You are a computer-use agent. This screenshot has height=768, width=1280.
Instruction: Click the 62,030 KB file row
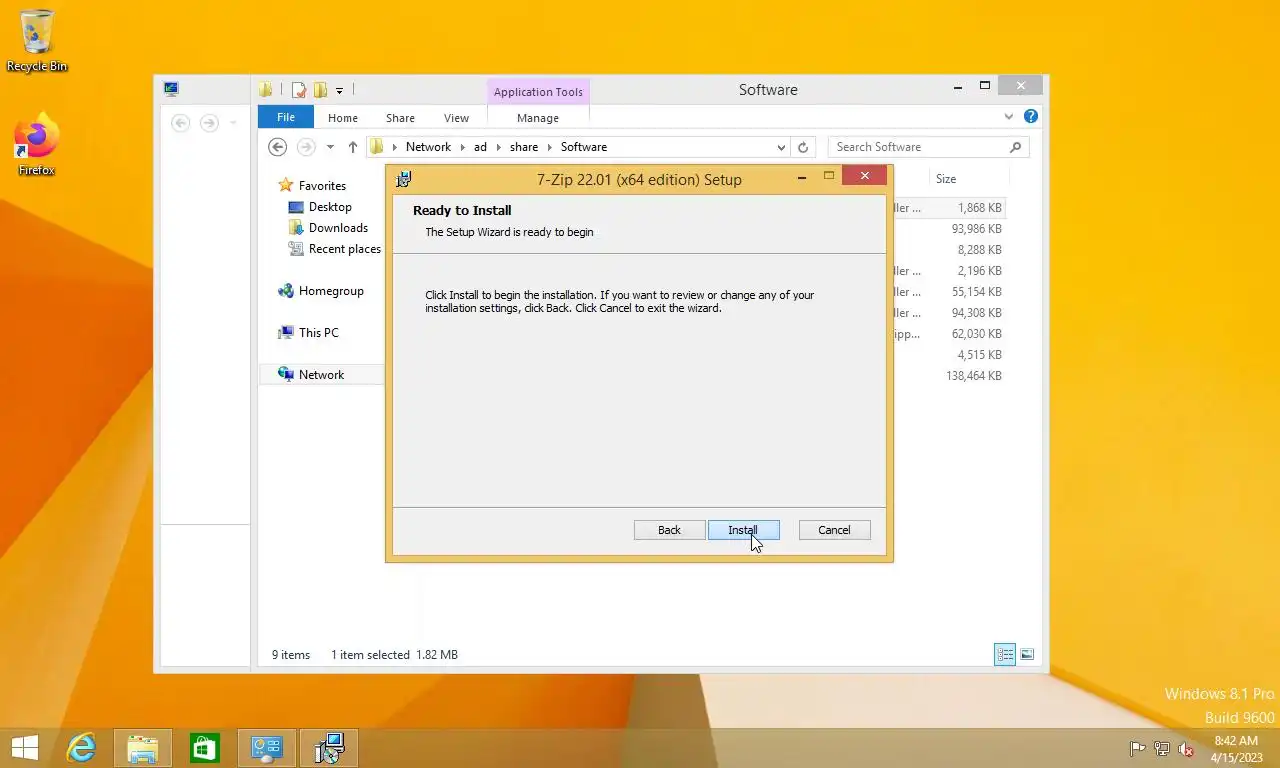[948, 334]
